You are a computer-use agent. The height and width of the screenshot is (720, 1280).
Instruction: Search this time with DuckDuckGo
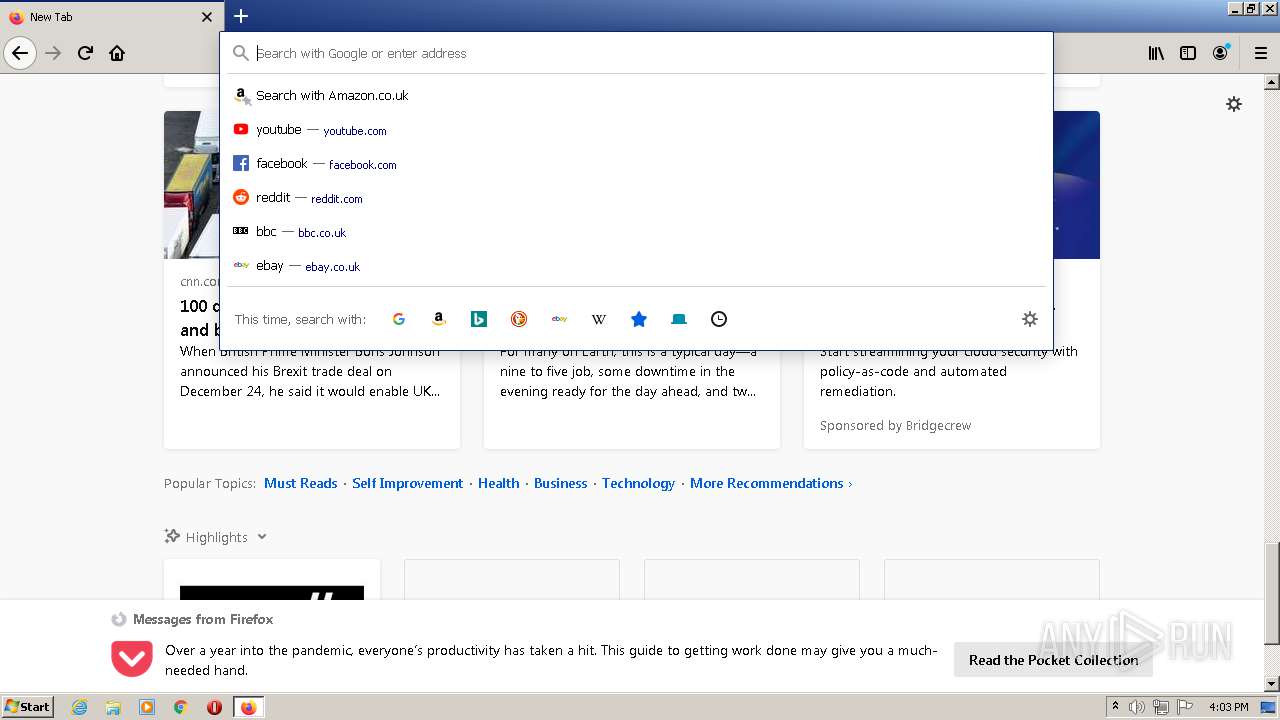pyautogui.click(x=519, y=319)
